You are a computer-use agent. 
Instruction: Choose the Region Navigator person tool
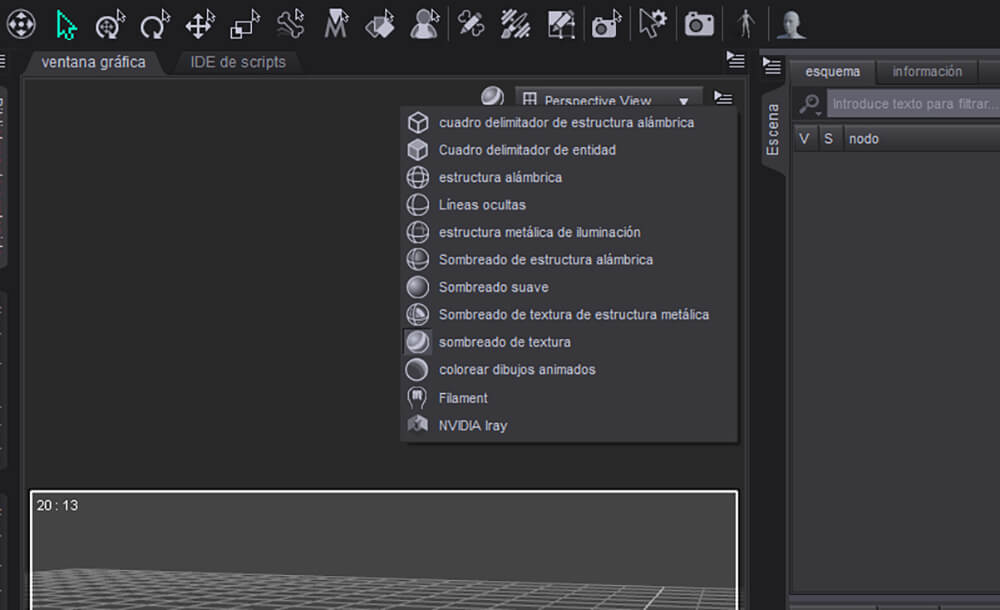(425, 25)
